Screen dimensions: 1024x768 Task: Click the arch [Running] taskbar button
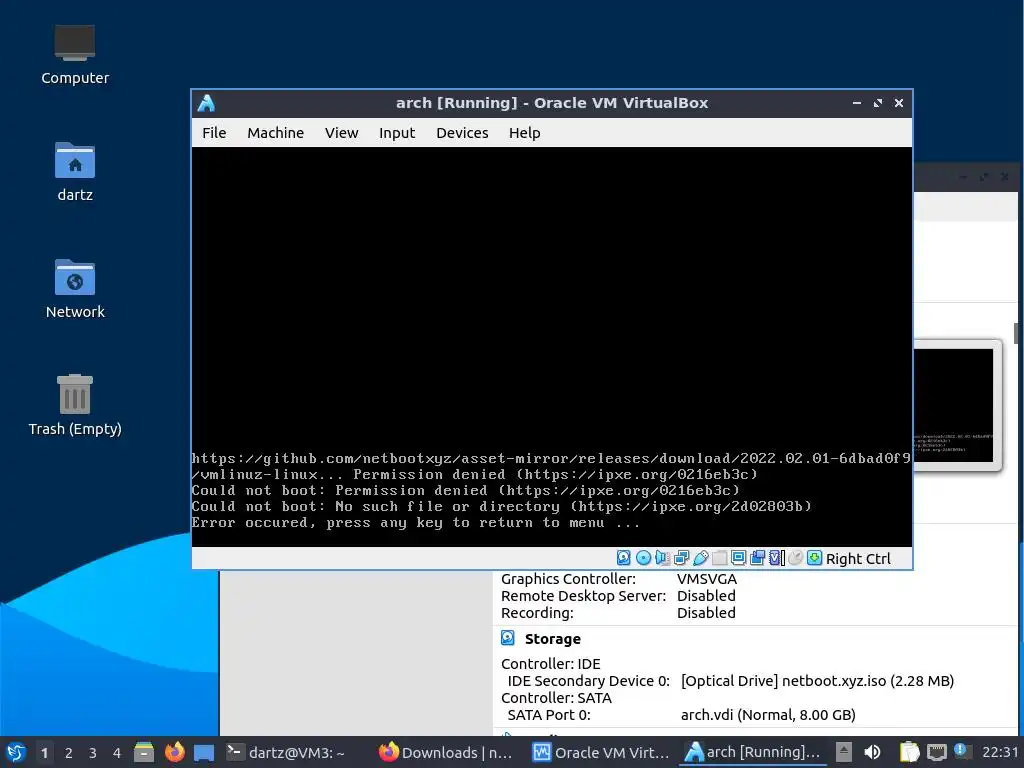(x=752, y=752)
